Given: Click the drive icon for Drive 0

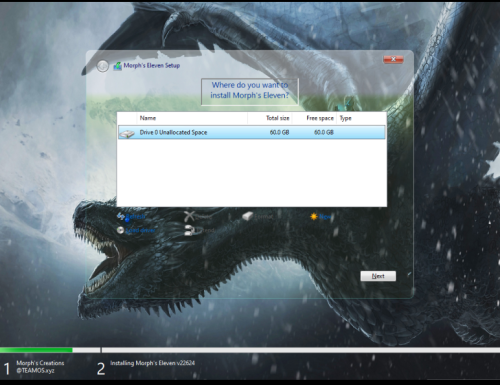Looking at the screenshot, I should click(x=127, y=133).
